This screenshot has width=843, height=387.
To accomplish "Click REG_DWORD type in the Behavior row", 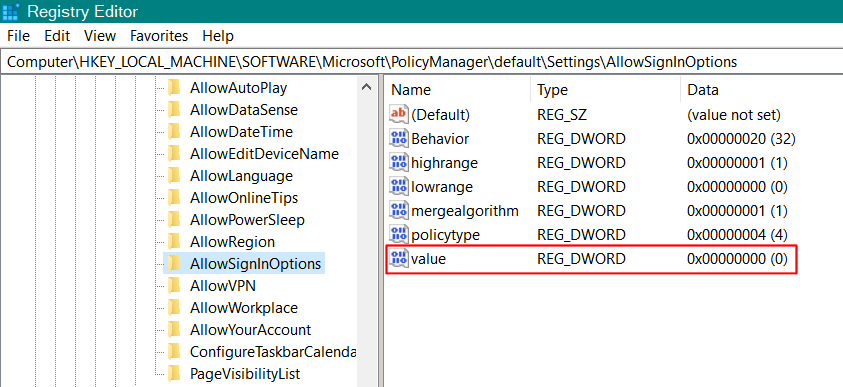I will [581, 139].
